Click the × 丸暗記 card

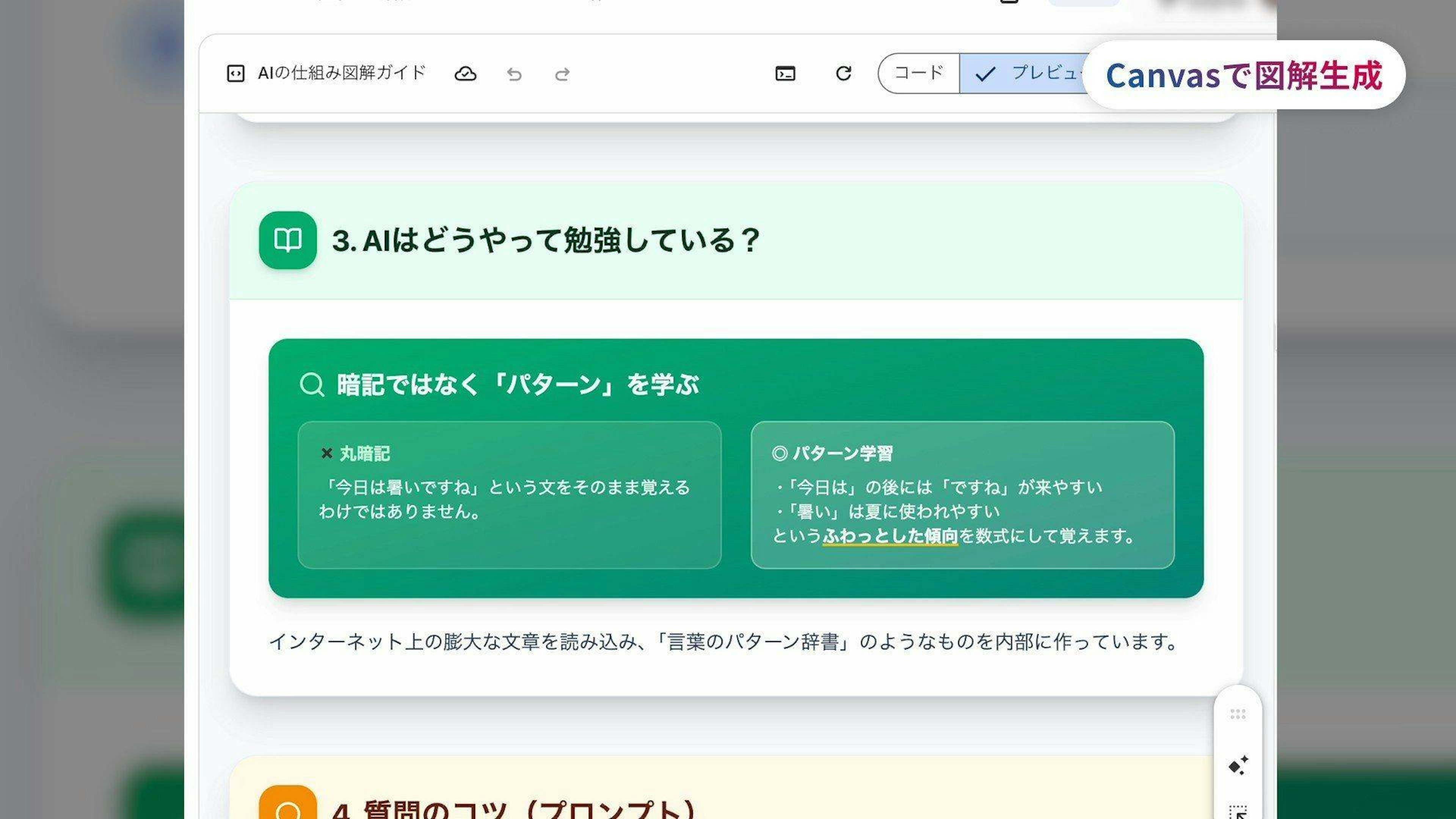(509, 494)
